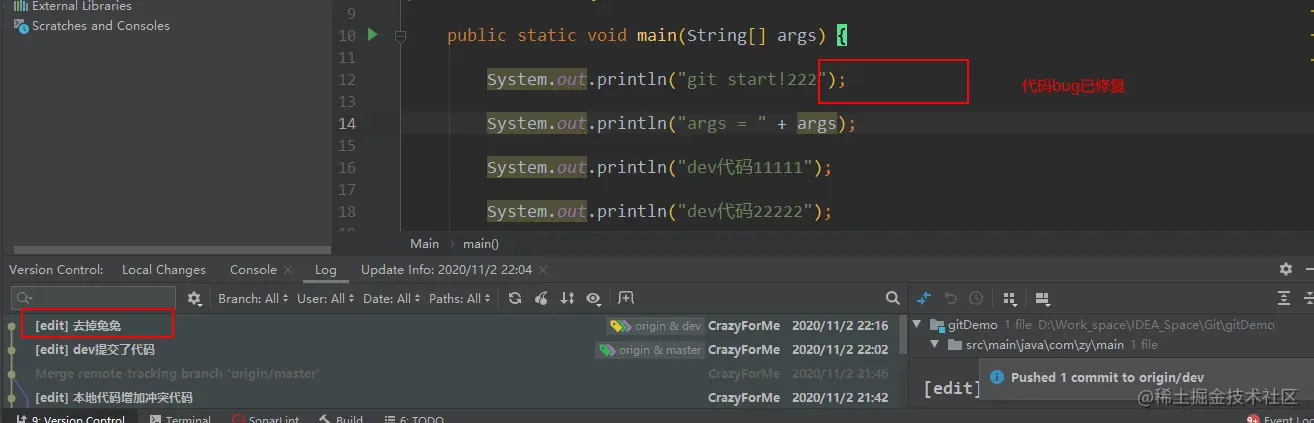Click the show history clock icon
1314x423 pixels.
tap(975, 298)
